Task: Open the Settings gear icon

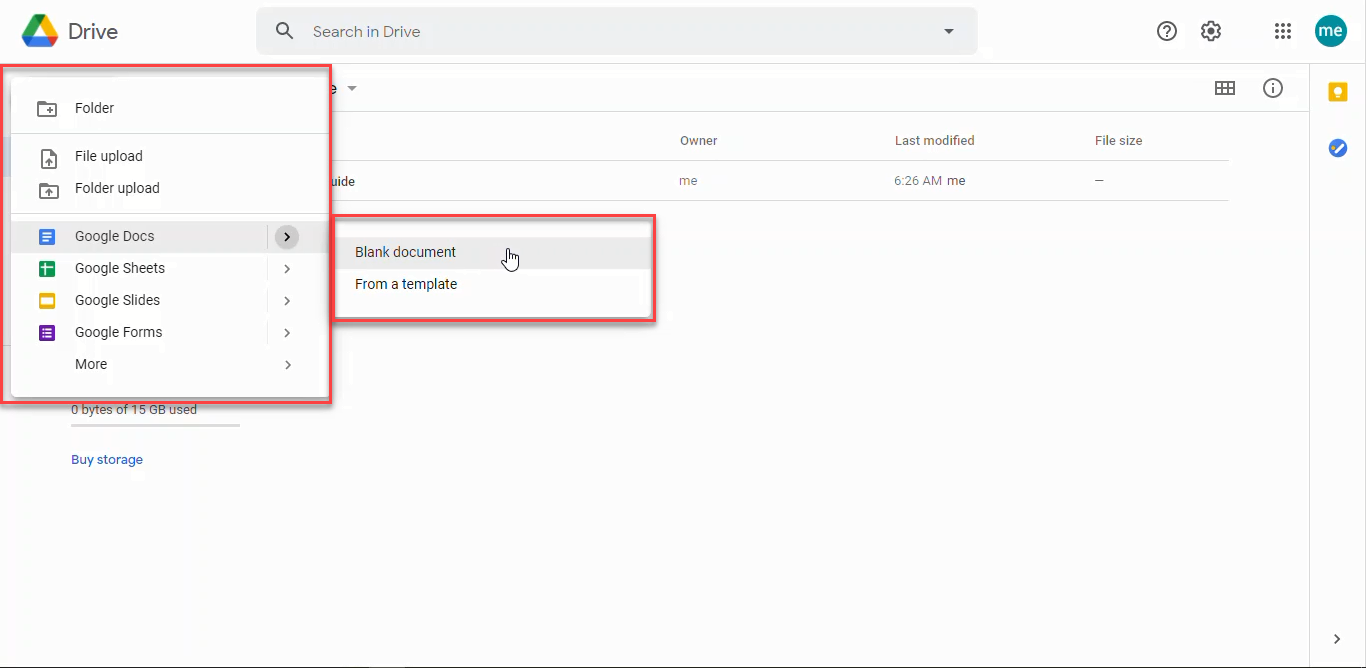Action: coord(1211,31)
